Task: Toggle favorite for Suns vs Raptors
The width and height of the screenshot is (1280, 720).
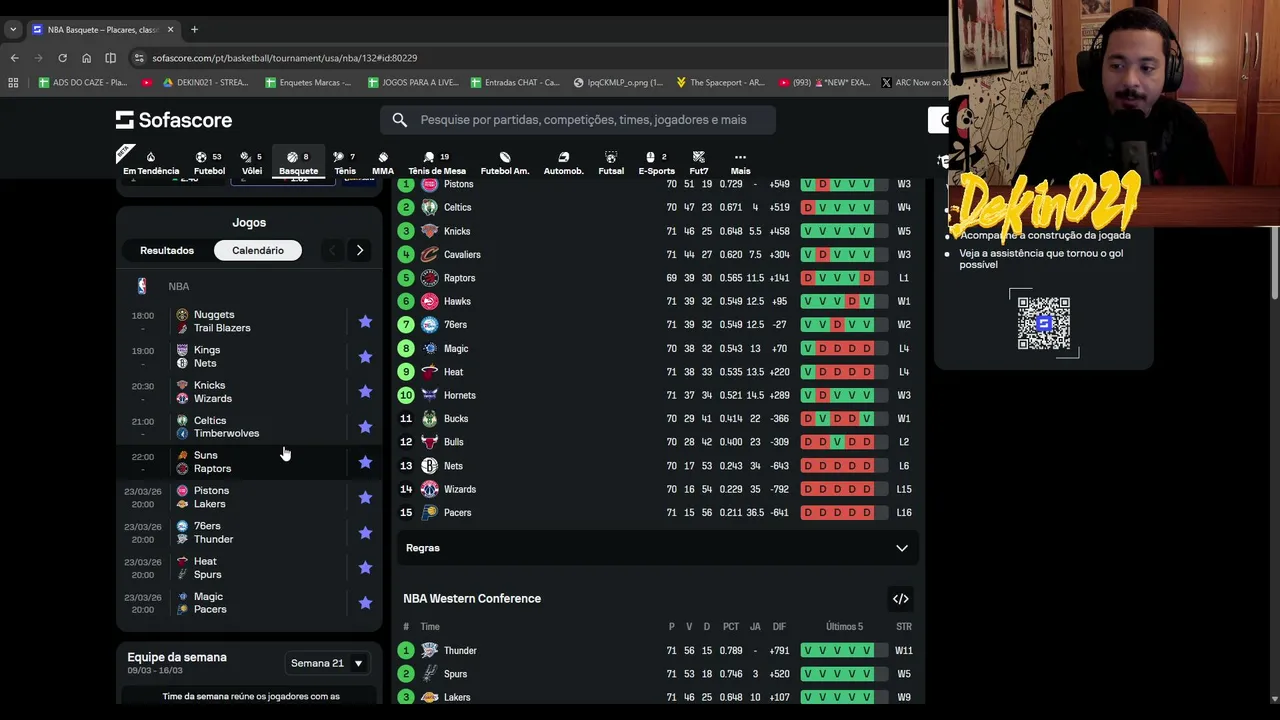Action: click(x=365, y=462)
